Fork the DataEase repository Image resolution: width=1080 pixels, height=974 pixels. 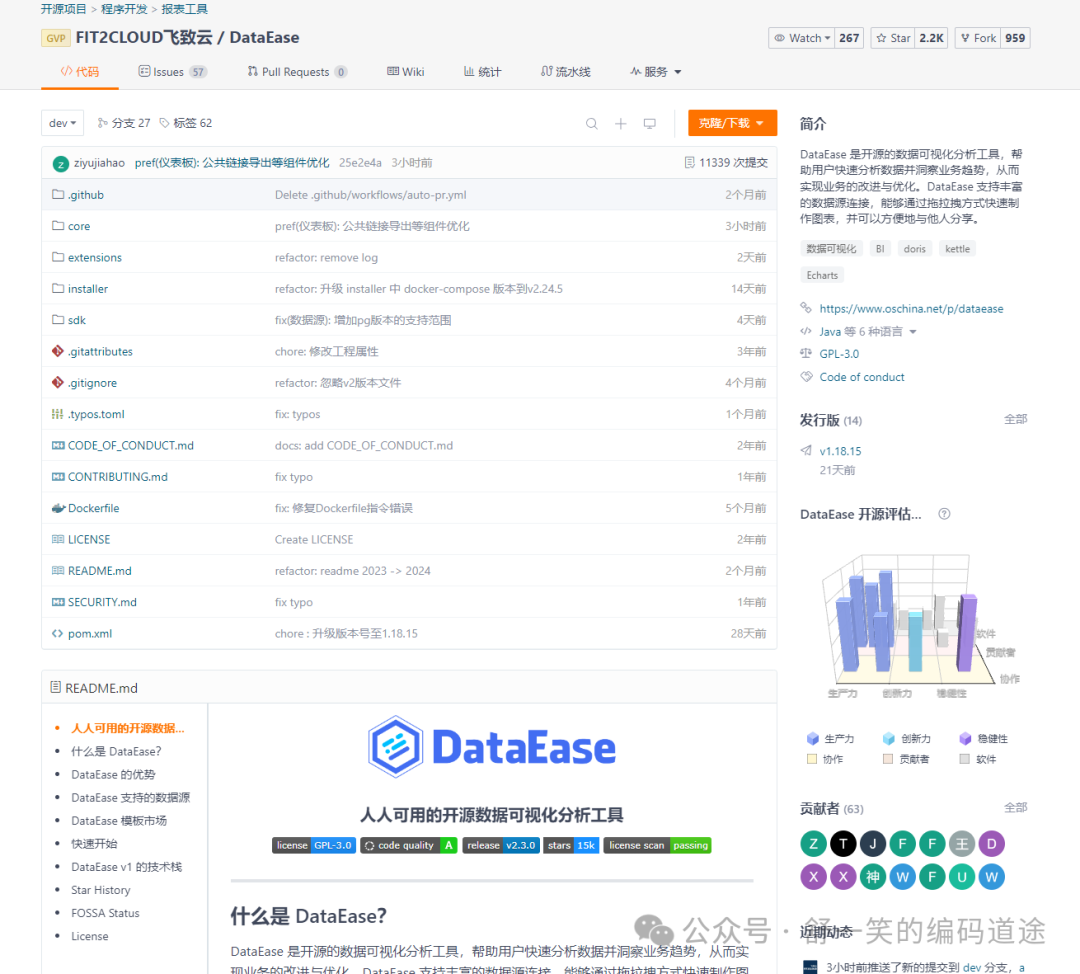click(978, 38)
